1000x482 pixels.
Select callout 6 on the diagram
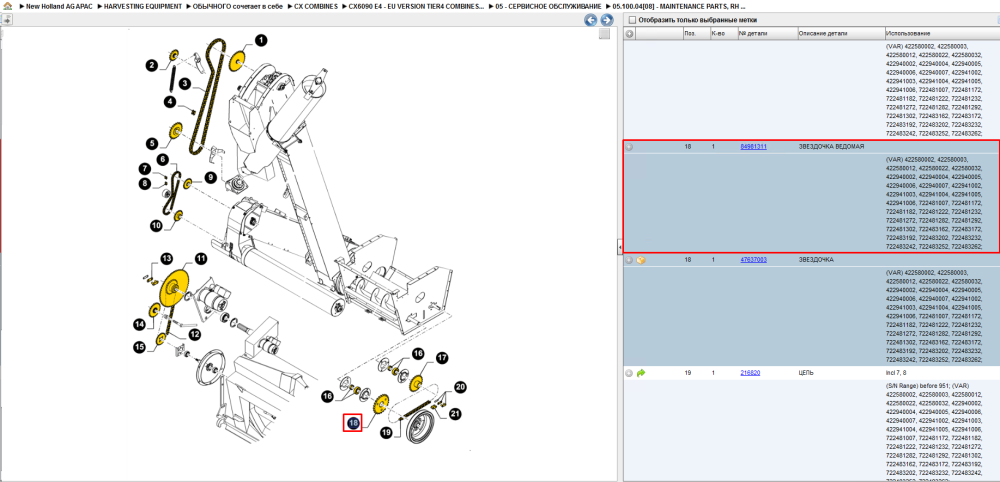(162, 159)
